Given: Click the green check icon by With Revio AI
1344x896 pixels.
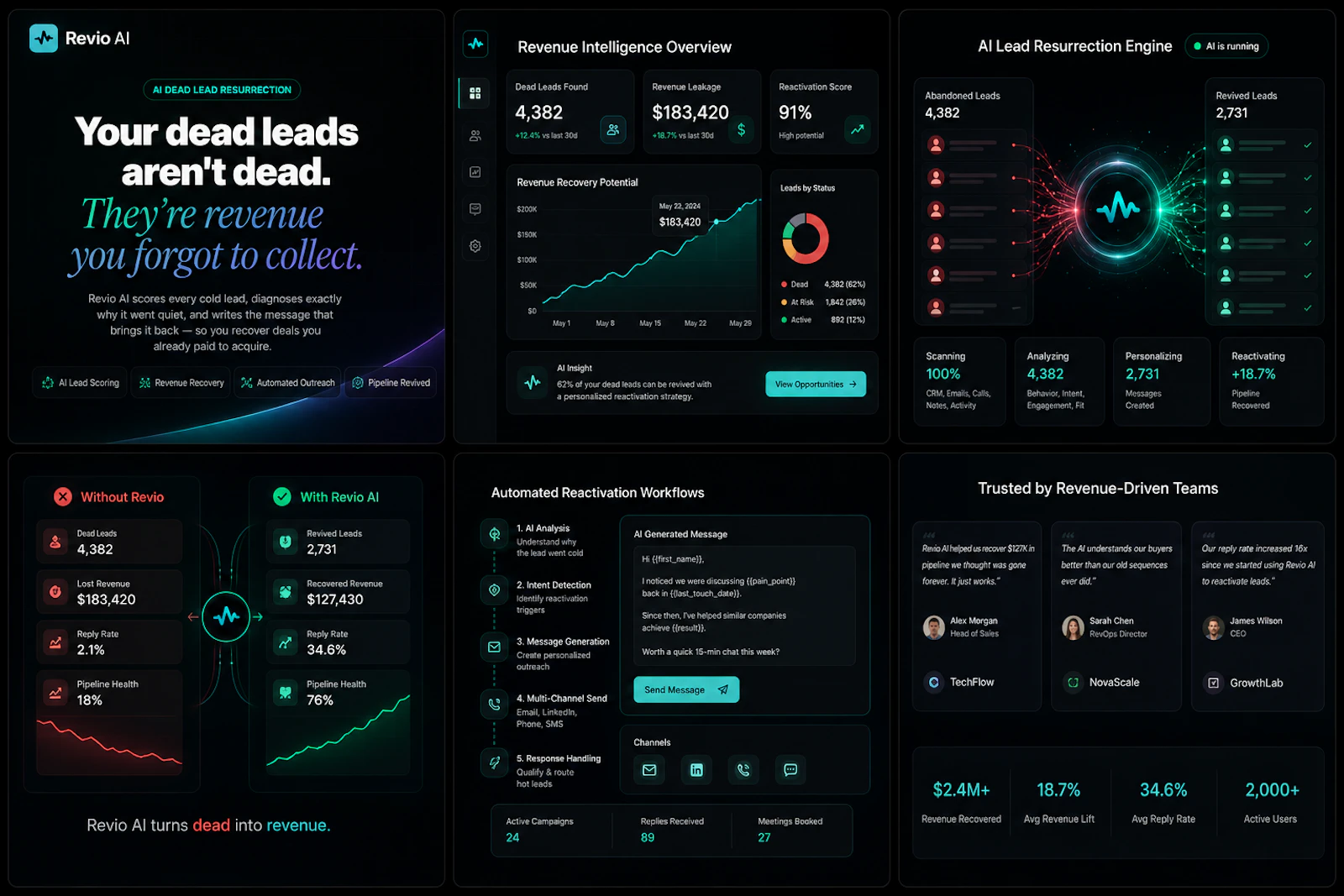Looking at the screenshot, I should click(282, 496).
